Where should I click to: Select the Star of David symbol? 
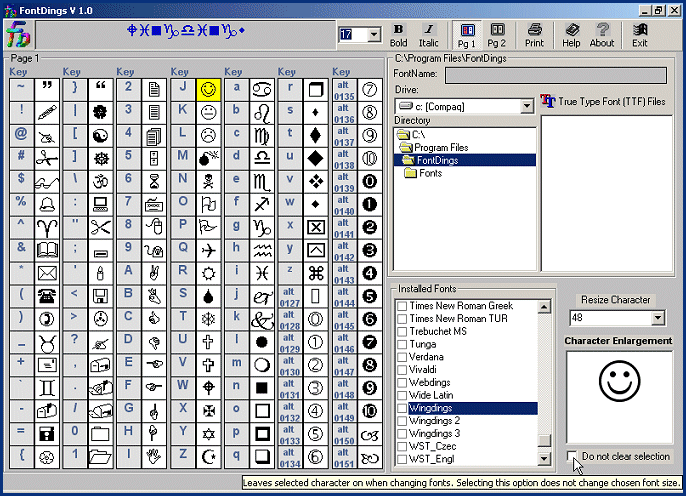click(208, 434)
